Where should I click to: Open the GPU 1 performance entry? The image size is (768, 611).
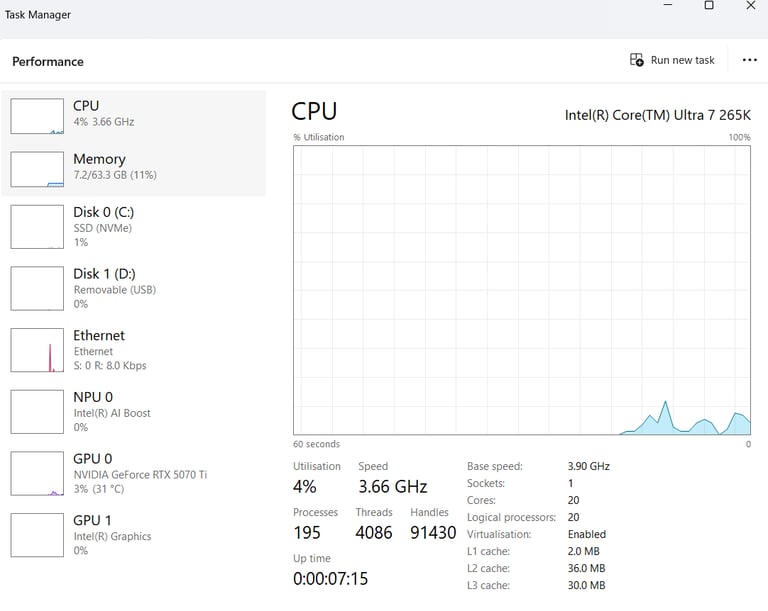coord(134,535)
